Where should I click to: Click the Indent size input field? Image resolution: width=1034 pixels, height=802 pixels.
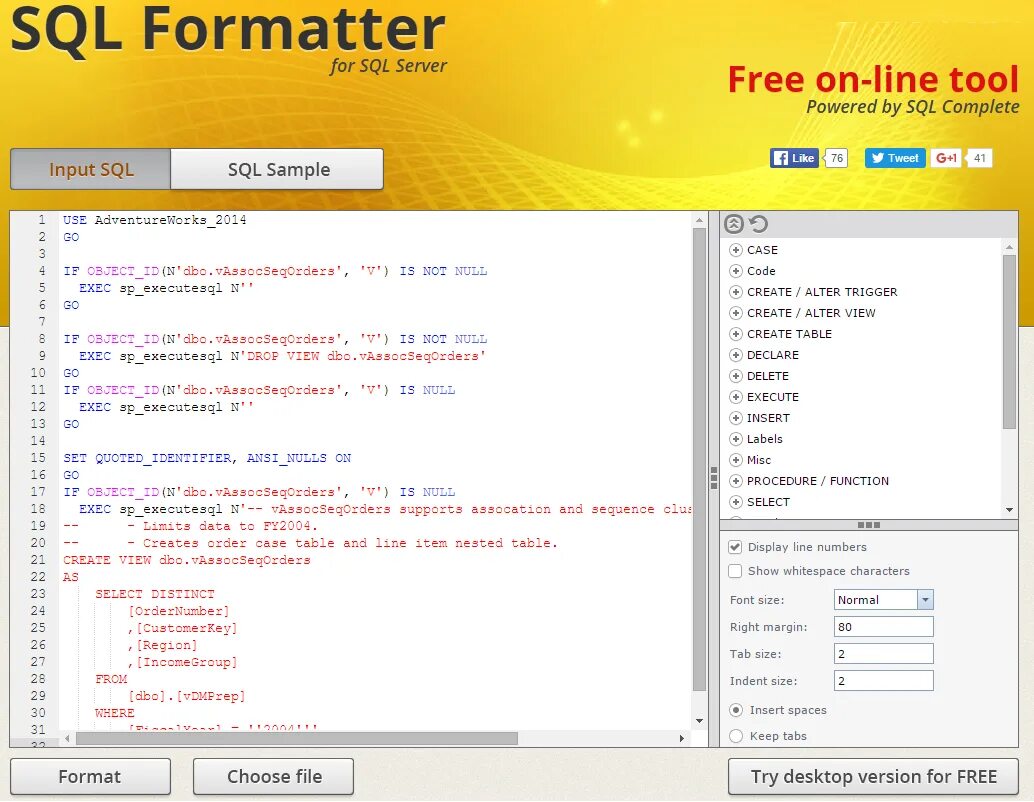884,681
